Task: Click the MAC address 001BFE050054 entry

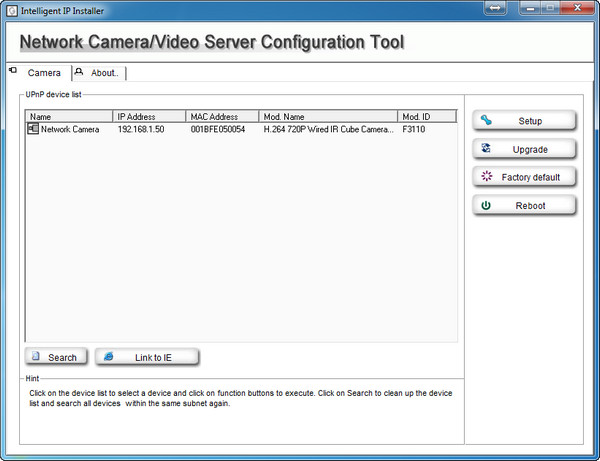Action: 217,129
